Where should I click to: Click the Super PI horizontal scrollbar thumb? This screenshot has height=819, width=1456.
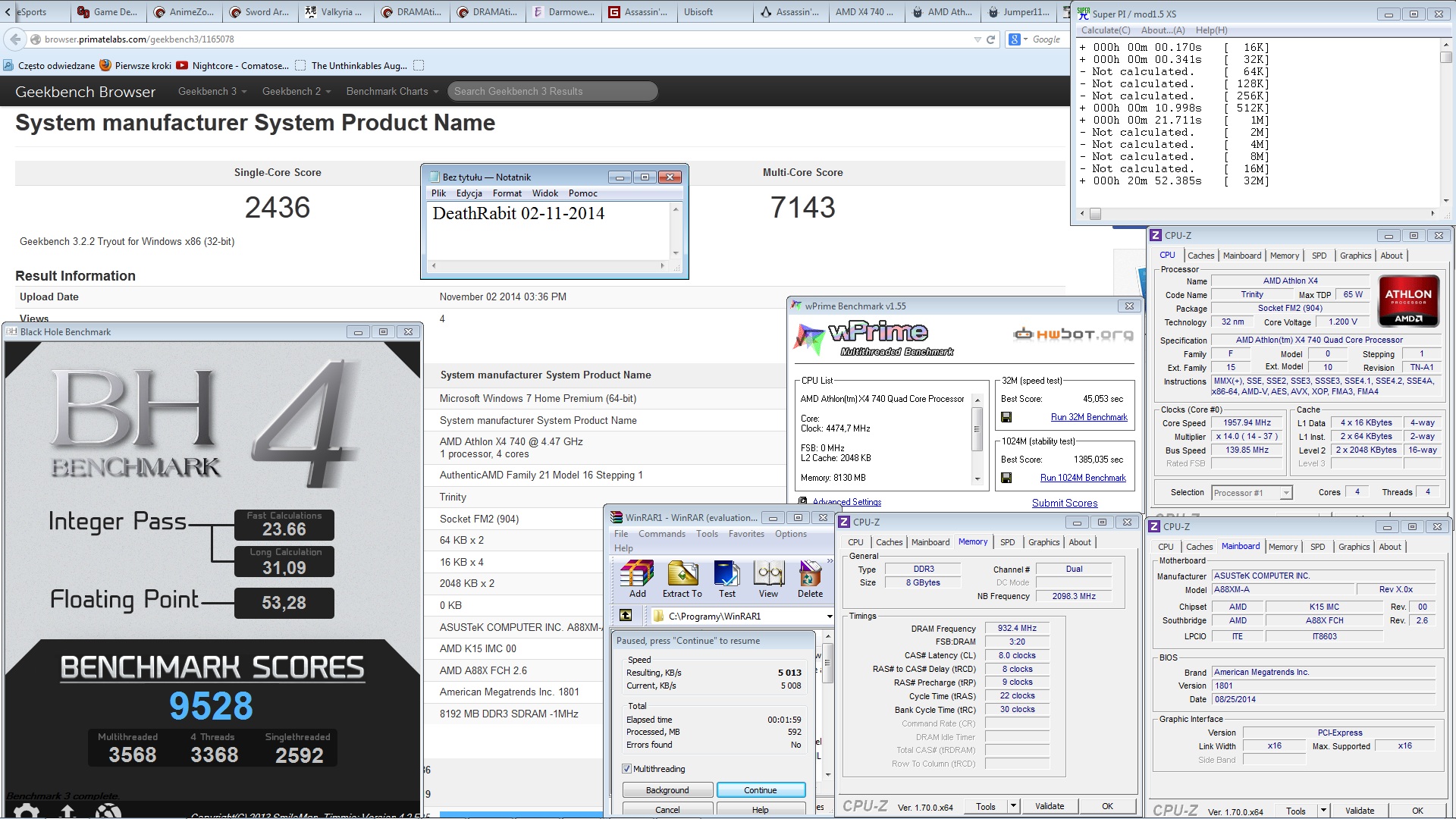1095,214
